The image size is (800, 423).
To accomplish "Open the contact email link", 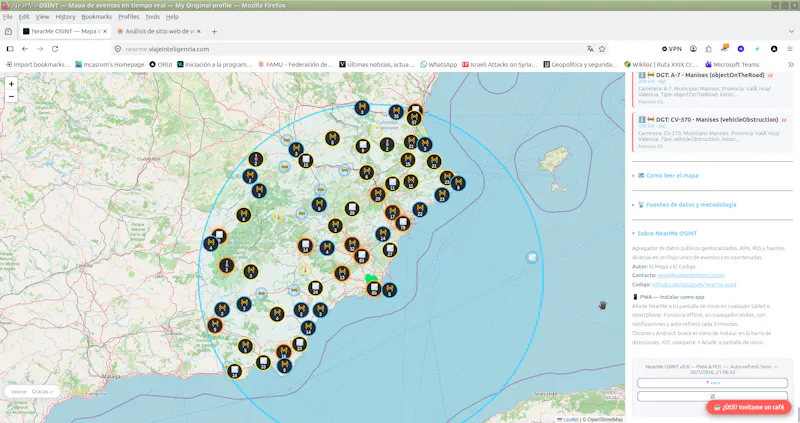I will click(x=691, y=275).
